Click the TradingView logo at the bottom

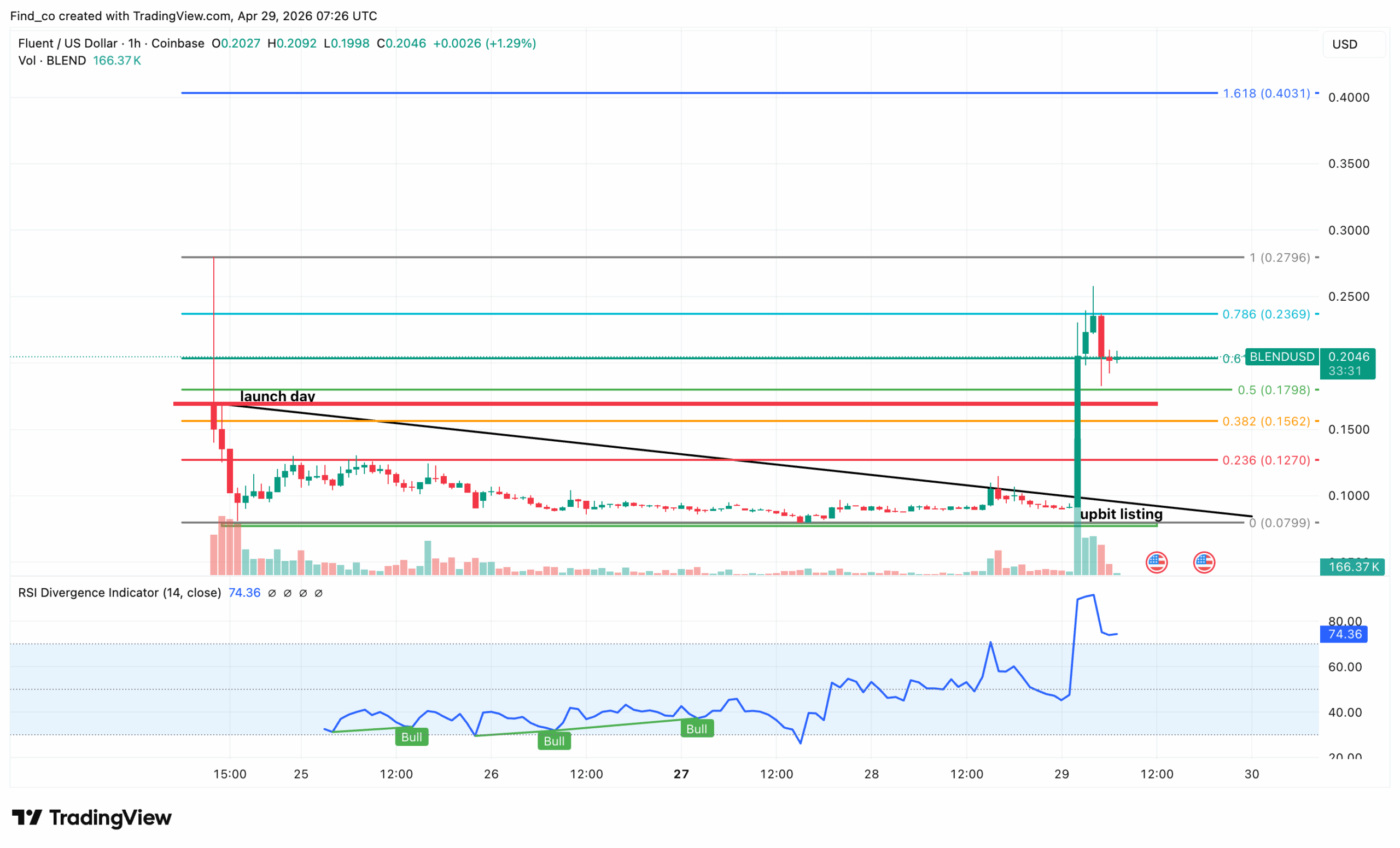(91, 817)
